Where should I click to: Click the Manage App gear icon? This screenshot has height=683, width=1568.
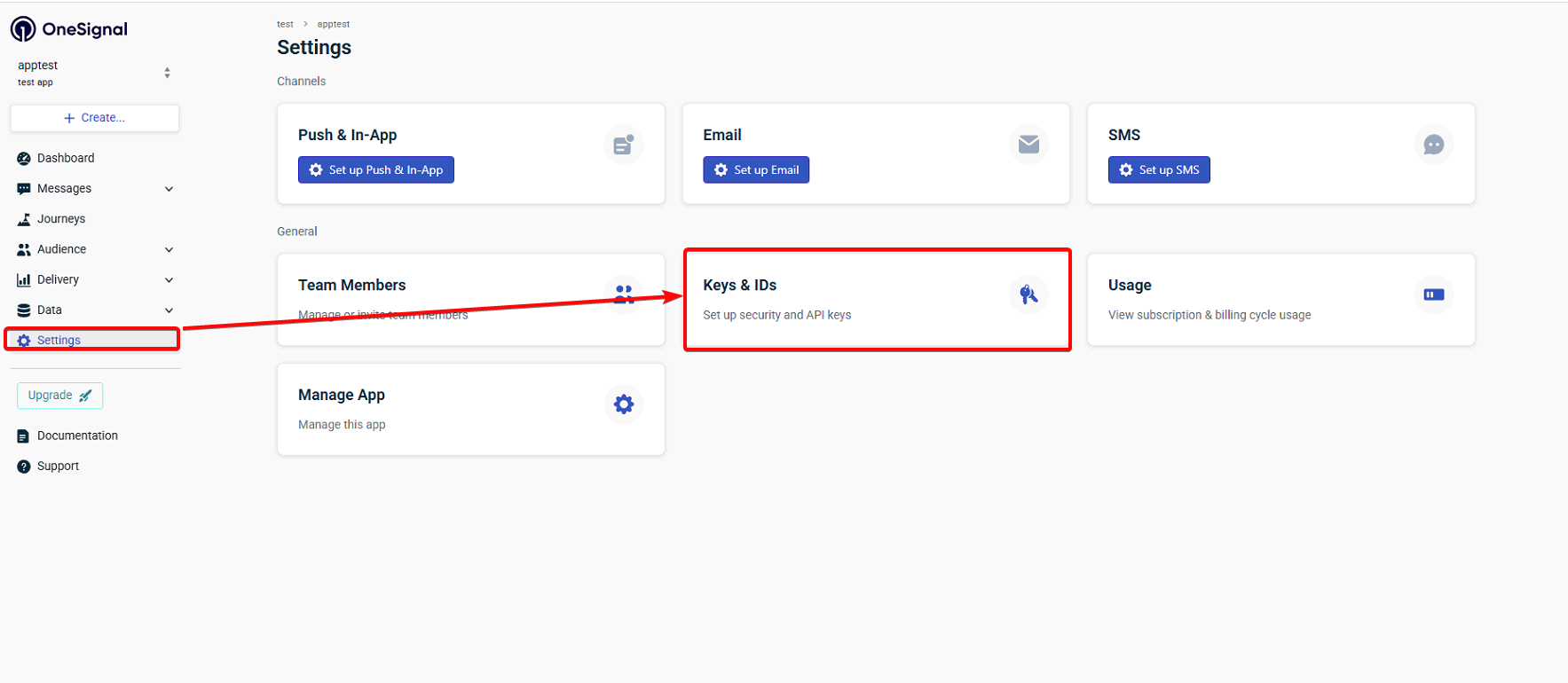pyautogui.click(x=624, y=404)
